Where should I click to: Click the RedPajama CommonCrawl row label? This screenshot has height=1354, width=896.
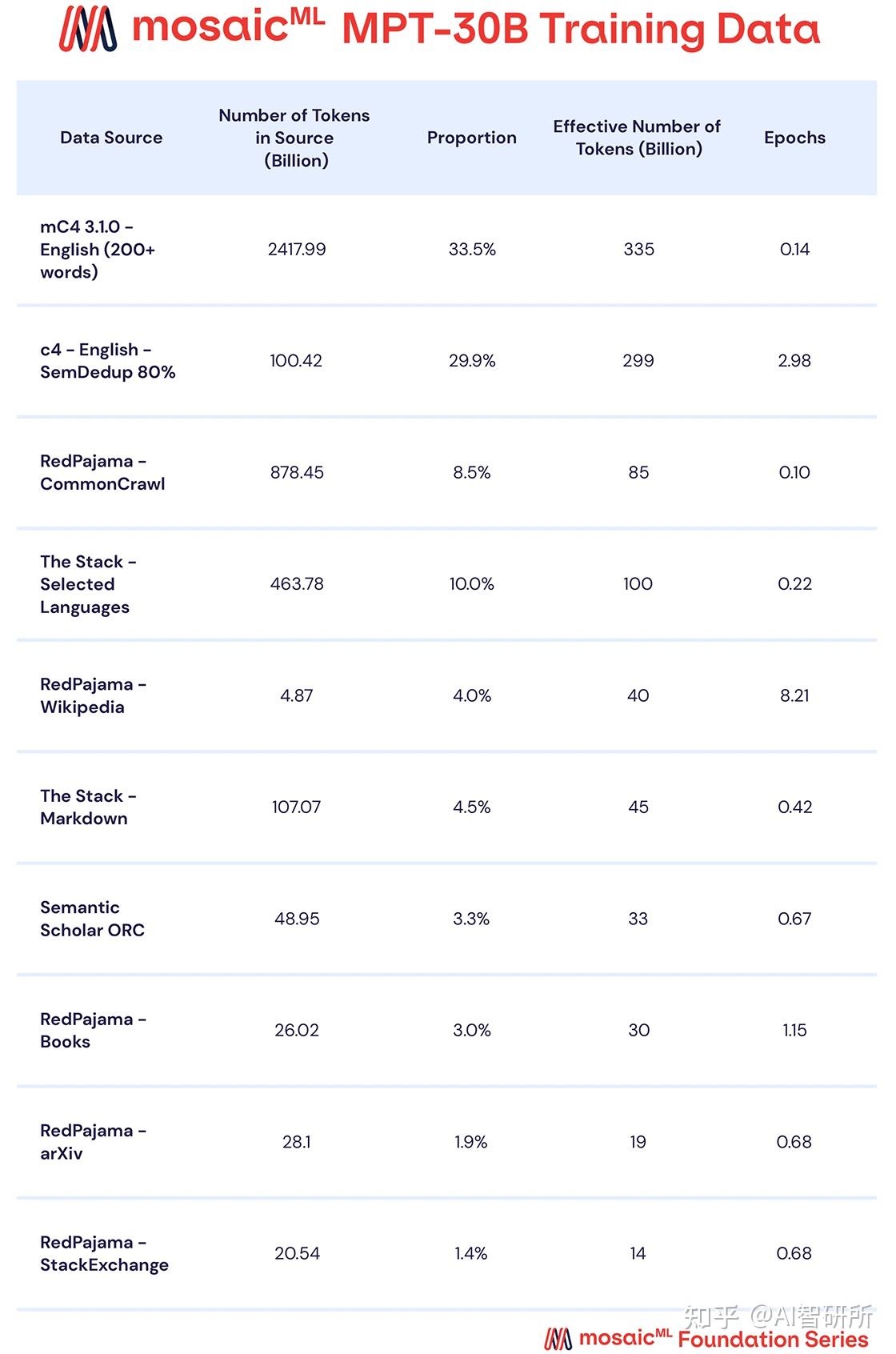[102, 472]
